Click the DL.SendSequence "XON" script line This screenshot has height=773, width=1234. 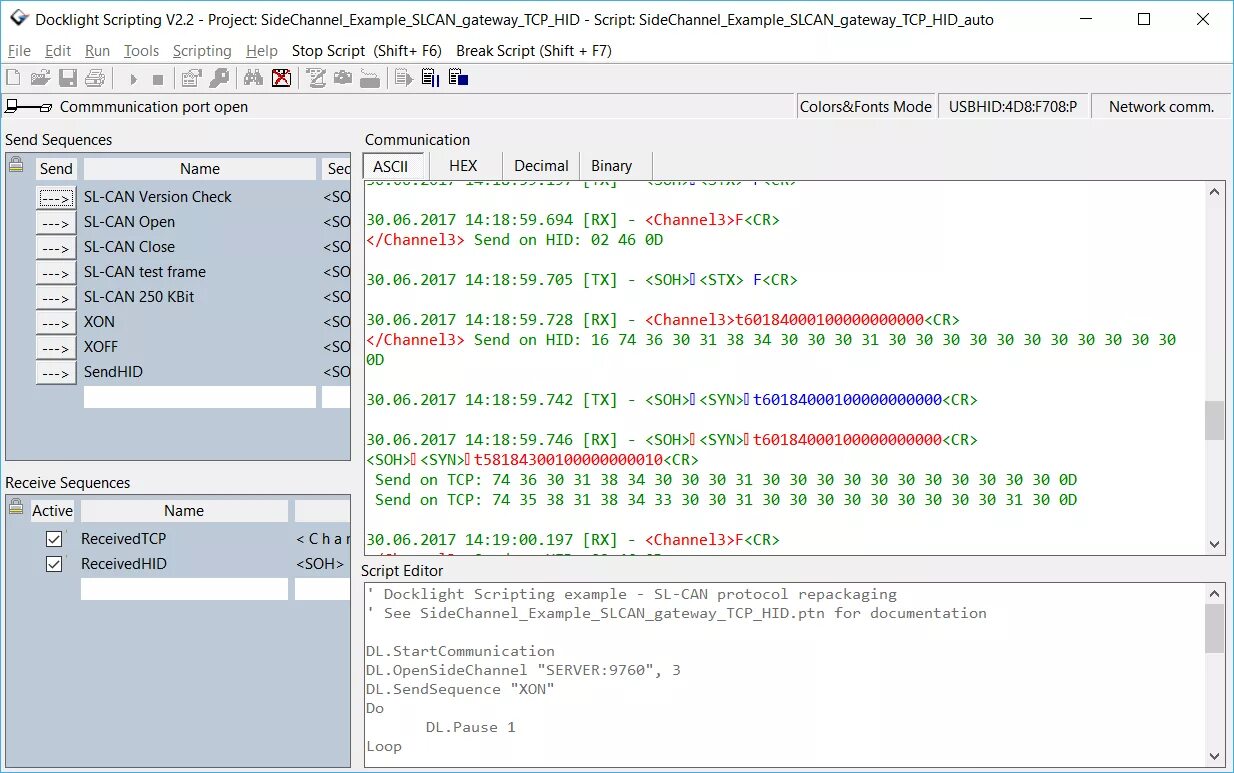(460, 689)
